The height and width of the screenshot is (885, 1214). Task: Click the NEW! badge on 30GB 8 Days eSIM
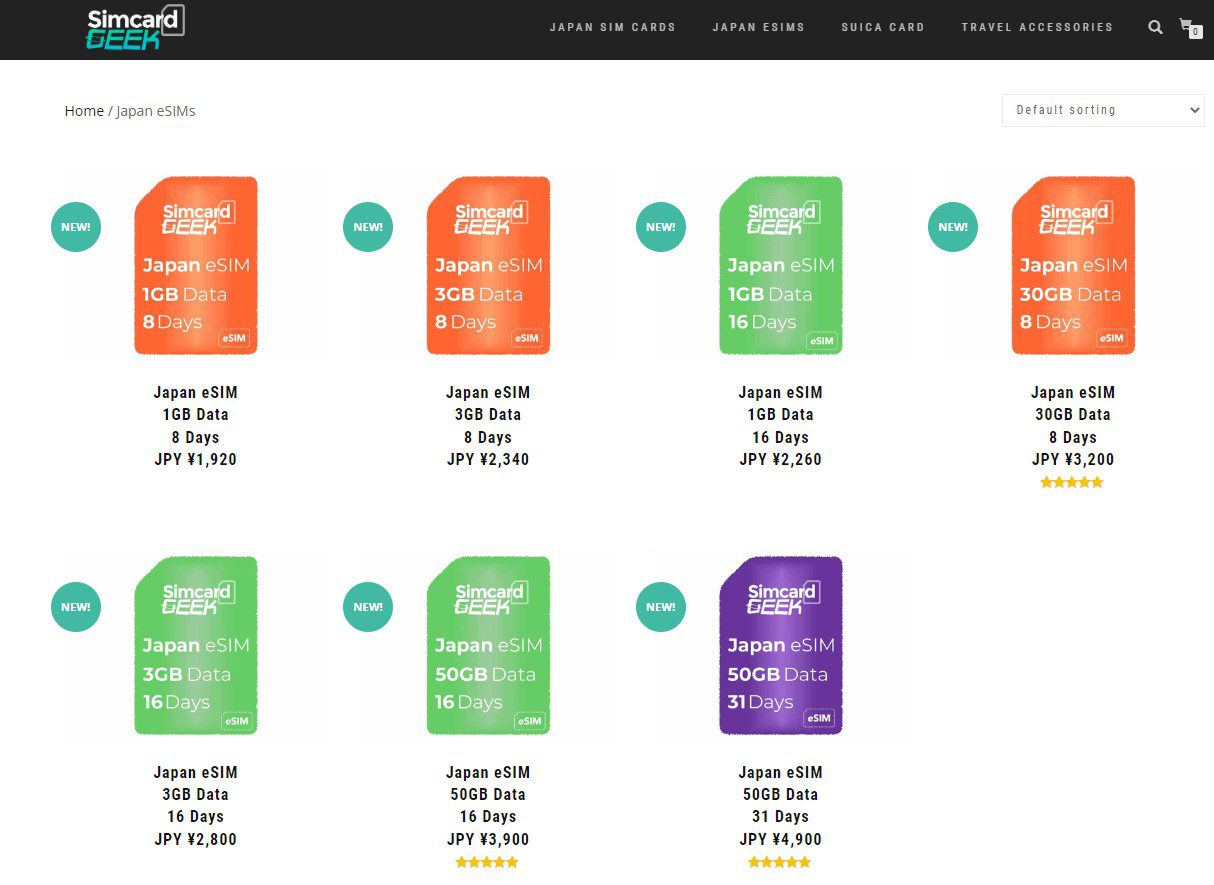pos(953,227)
